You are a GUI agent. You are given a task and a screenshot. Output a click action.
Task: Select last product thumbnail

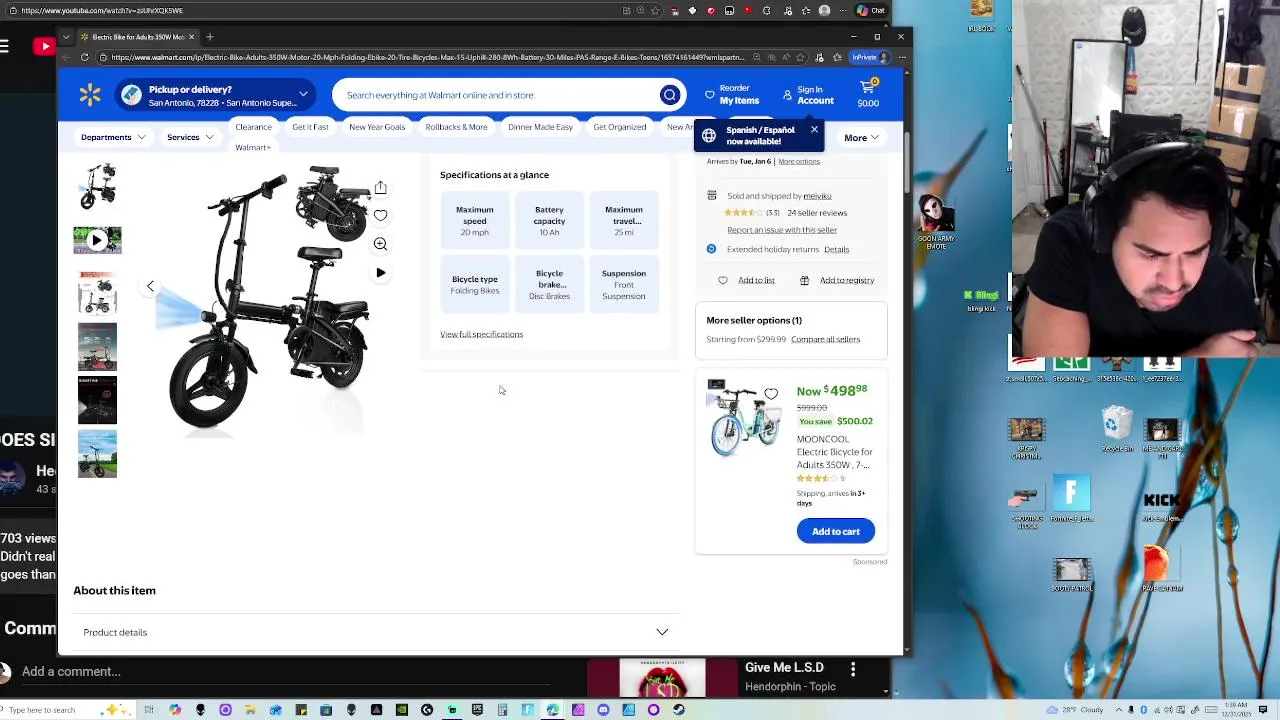click(97, 454)
